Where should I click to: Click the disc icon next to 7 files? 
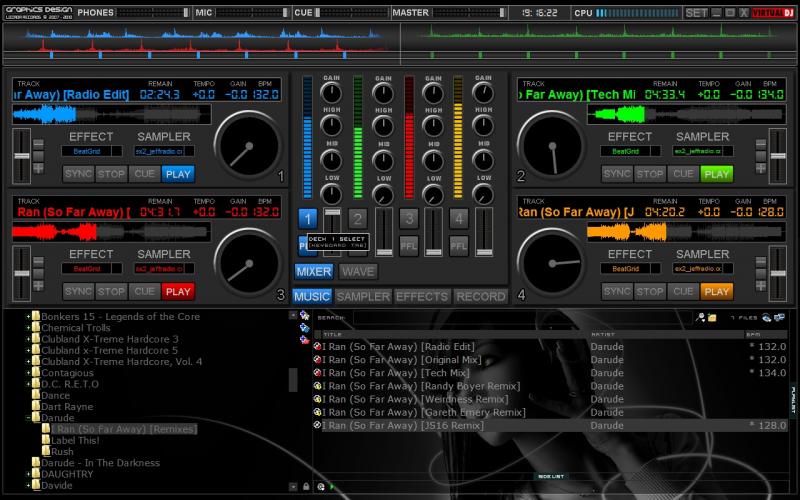click(x=766, y=317)
